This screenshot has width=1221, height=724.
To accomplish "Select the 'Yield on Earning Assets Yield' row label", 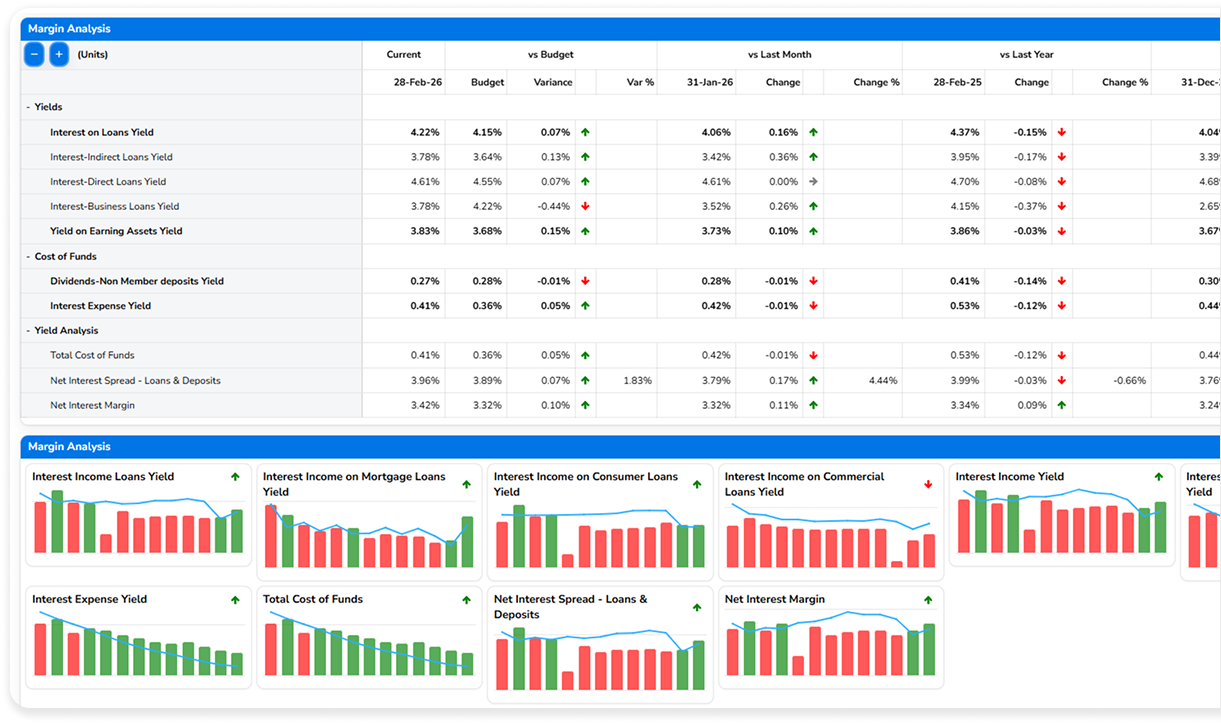I will tap(117, 231).
